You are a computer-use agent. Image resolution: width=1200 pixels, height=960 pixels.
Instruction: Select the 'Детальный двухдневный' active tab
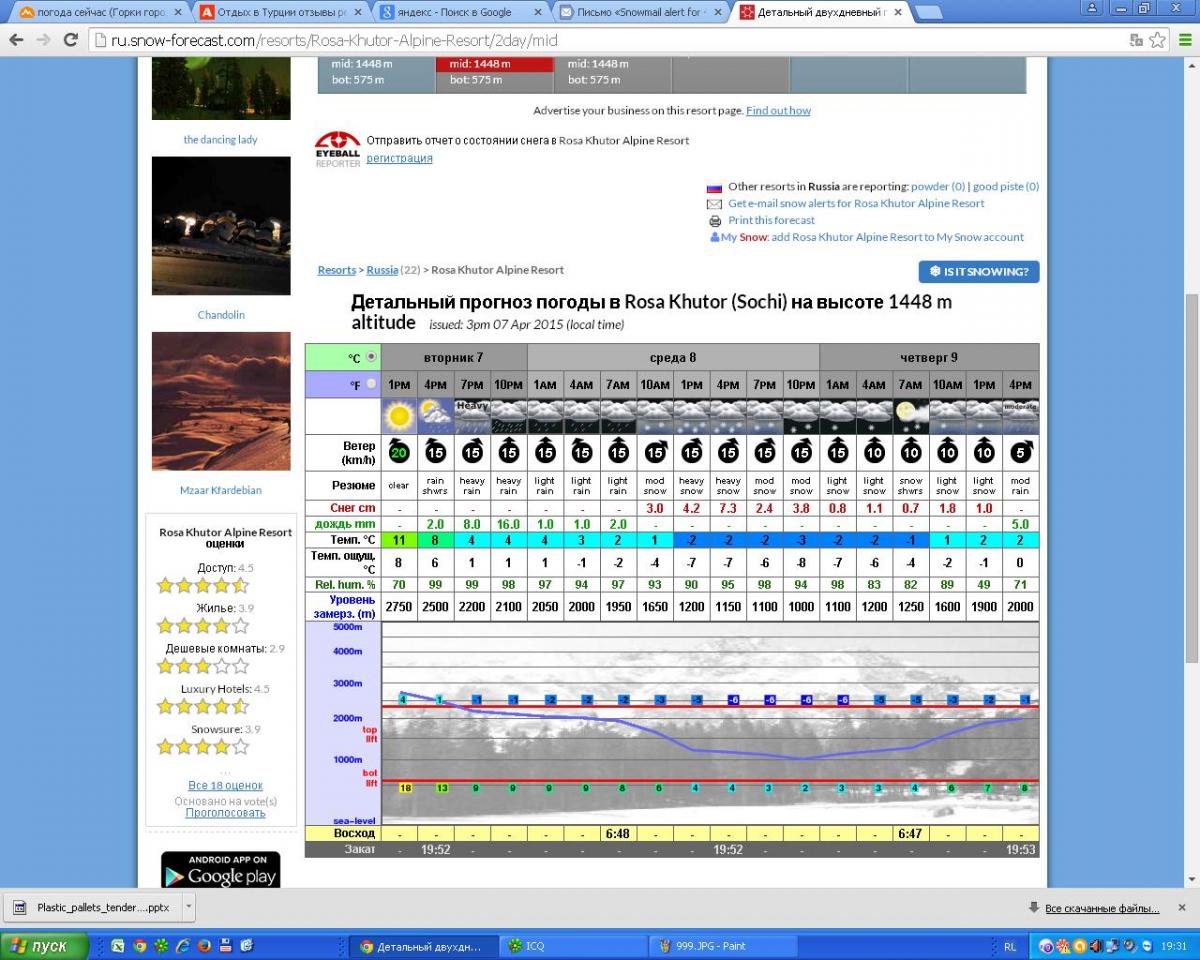tap(820, 13)
